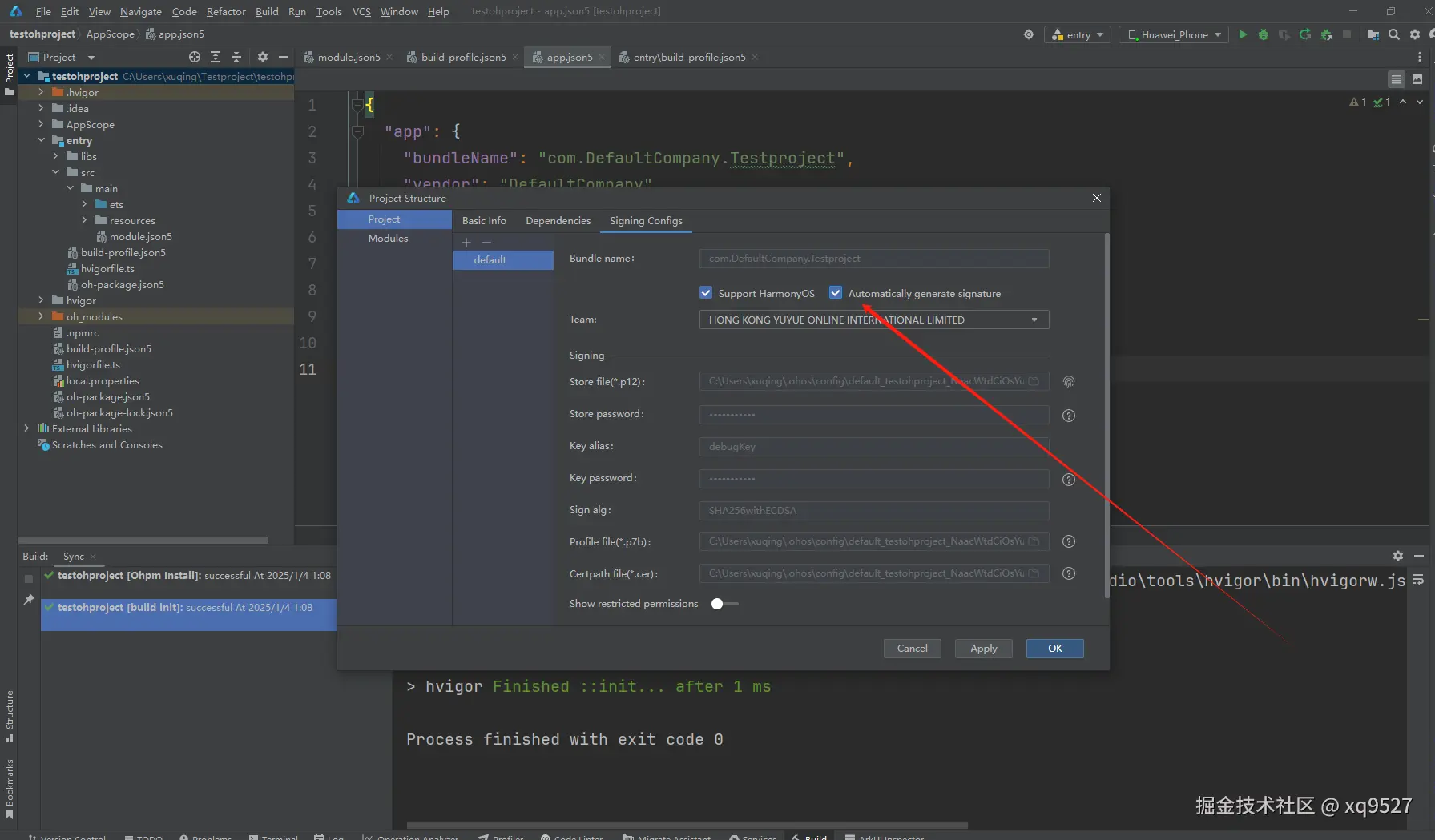Switch to the Dependencies tab
The image size is (1435, 840).
point(558,221)
